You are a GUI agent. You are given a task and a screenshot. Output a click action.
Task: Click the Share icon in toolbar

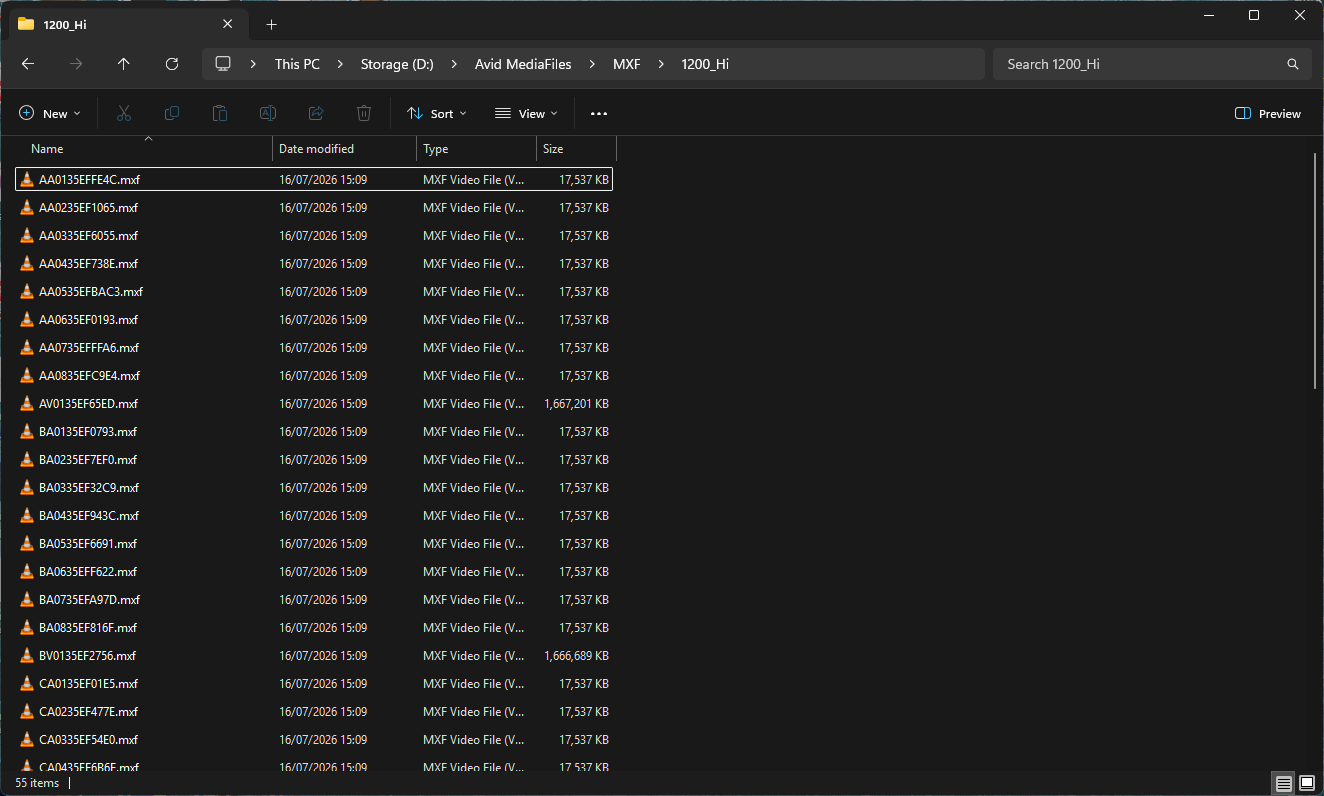[x=316, y=114]
